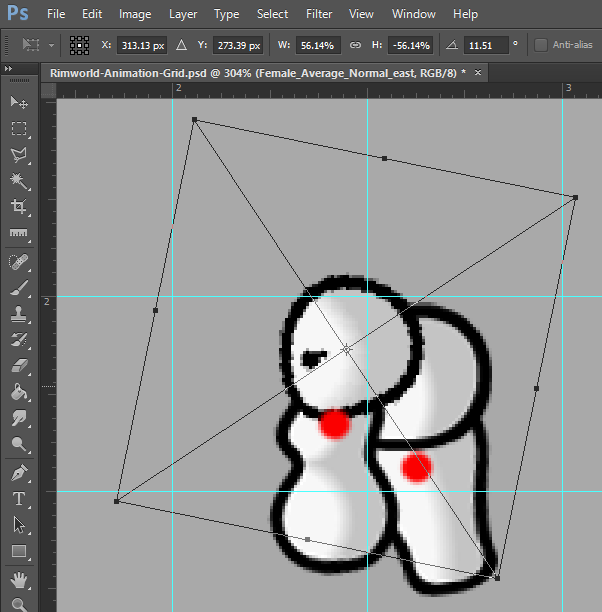The width and height of the screenshot is (602, 612).
Task: Click the top edge middle transform handle
Action: tap(385, 158)
